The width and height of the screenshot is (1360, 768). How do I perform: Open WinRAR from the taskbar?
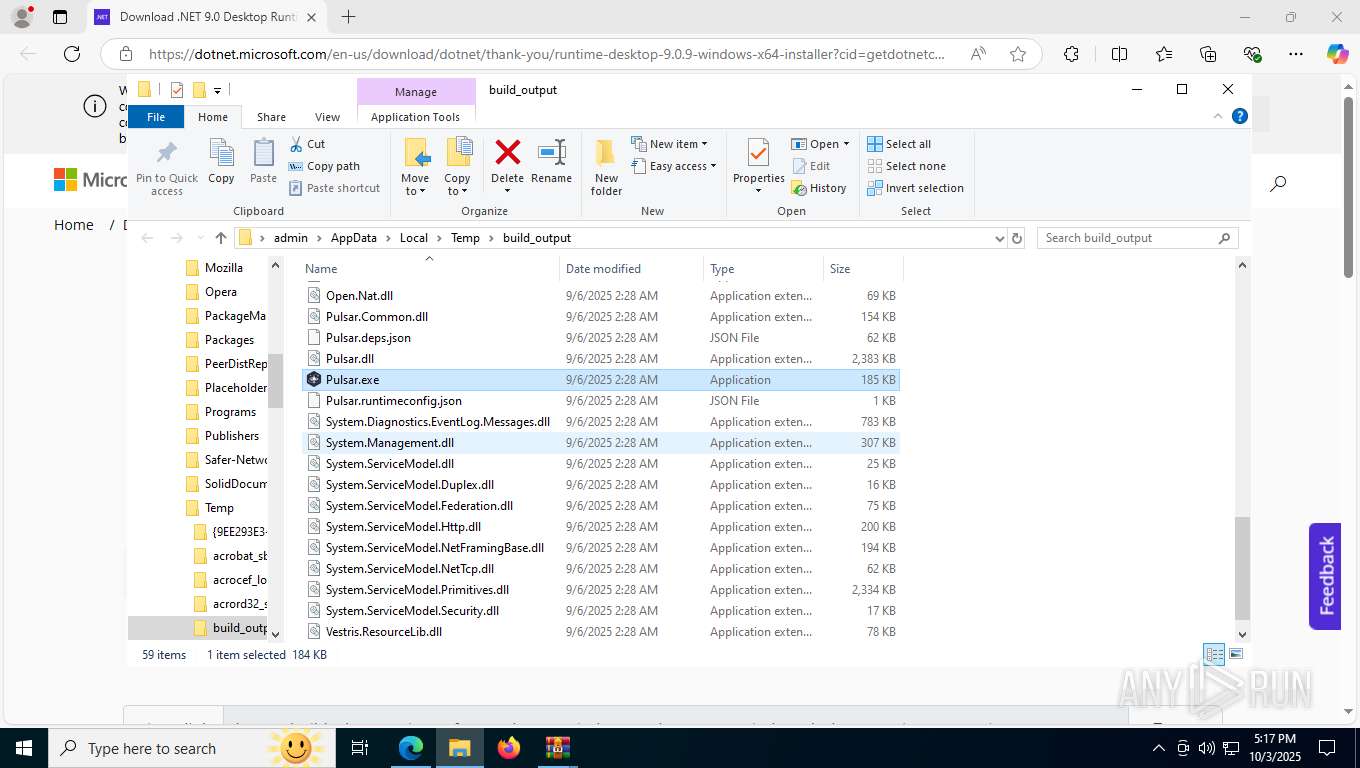click(x=557, y=747)
